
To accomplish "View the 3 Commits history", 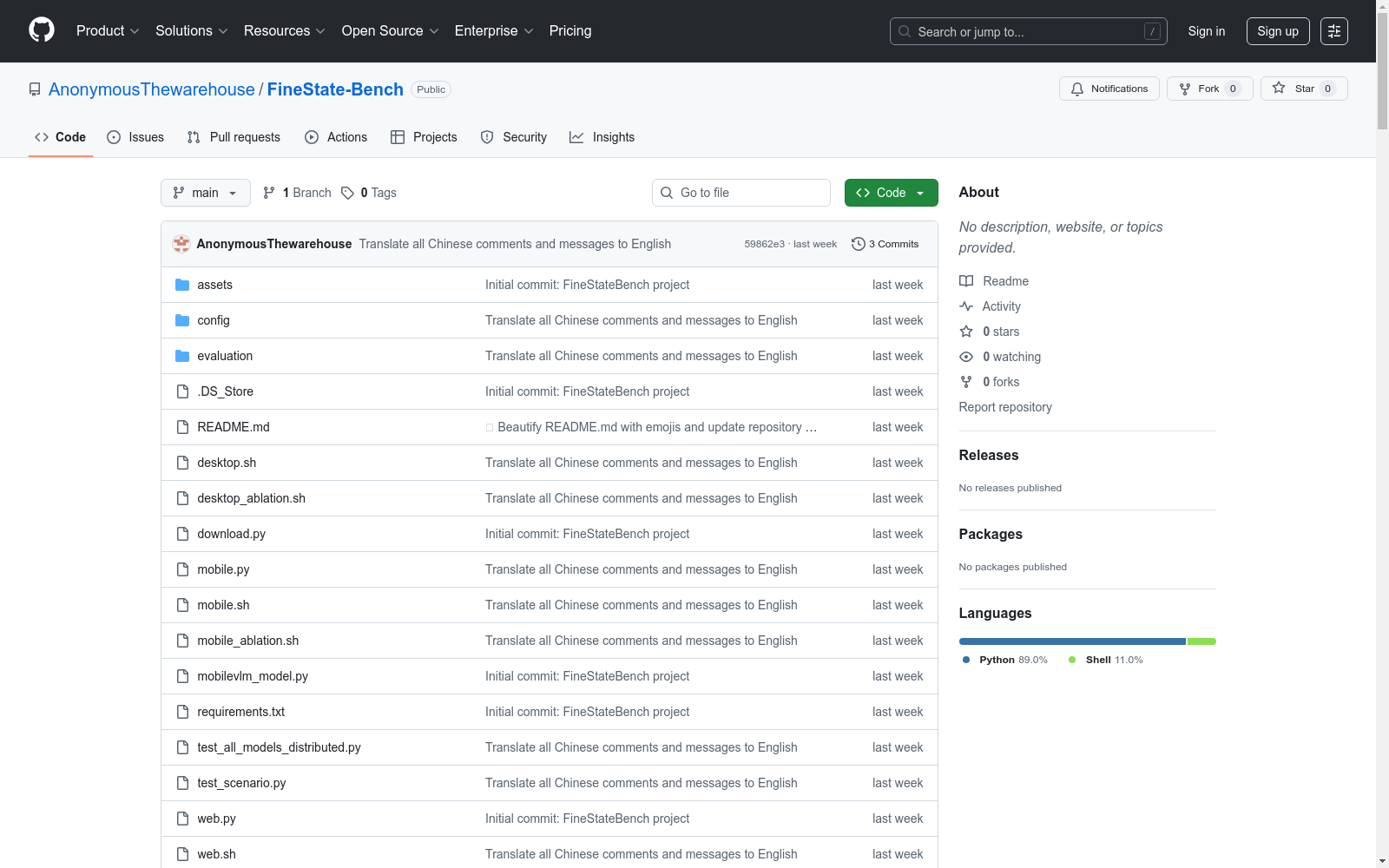I will point(885,244).
